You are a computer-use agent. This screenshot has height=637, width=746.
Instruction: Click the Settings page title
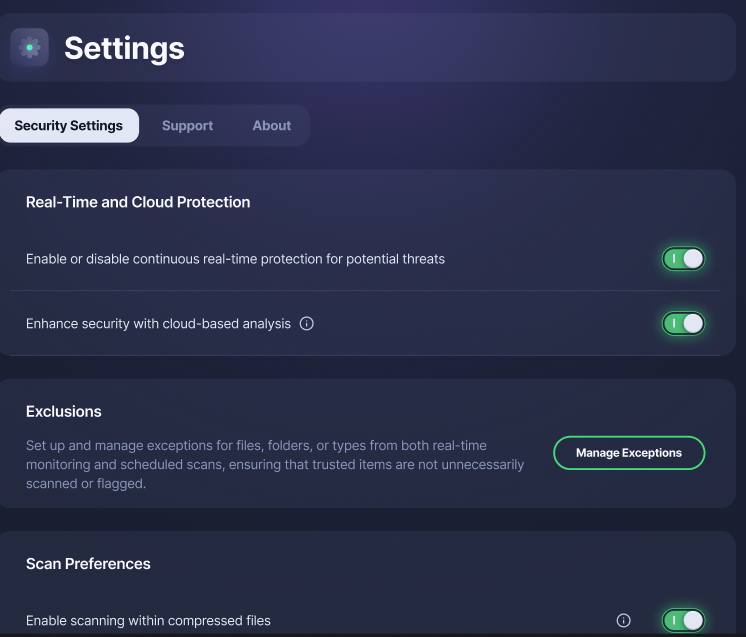pos(124,49)
